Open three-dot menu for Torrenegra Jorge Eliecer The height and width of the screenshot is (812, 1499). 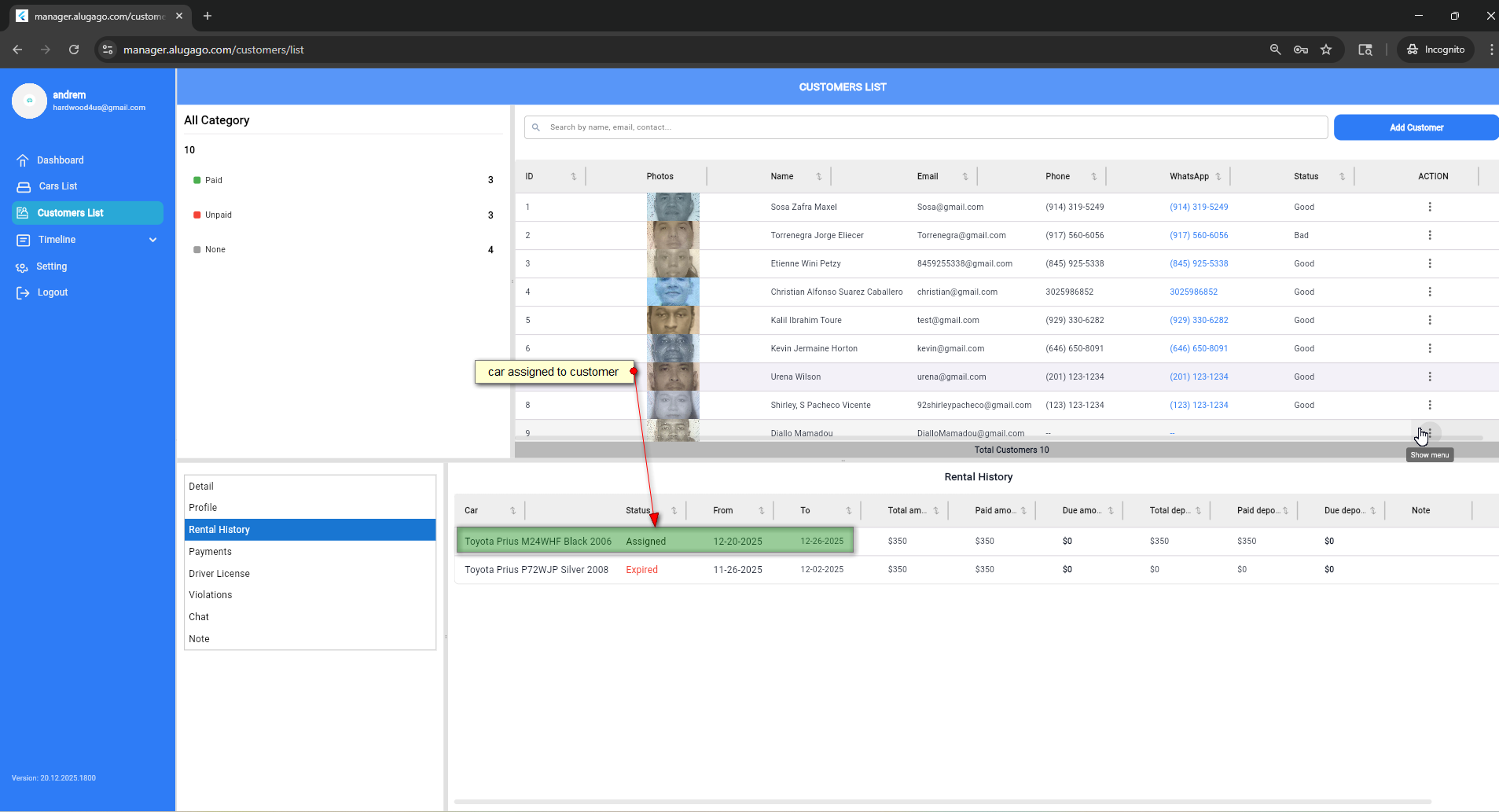pyautogui.click(x=1429, y=236)
